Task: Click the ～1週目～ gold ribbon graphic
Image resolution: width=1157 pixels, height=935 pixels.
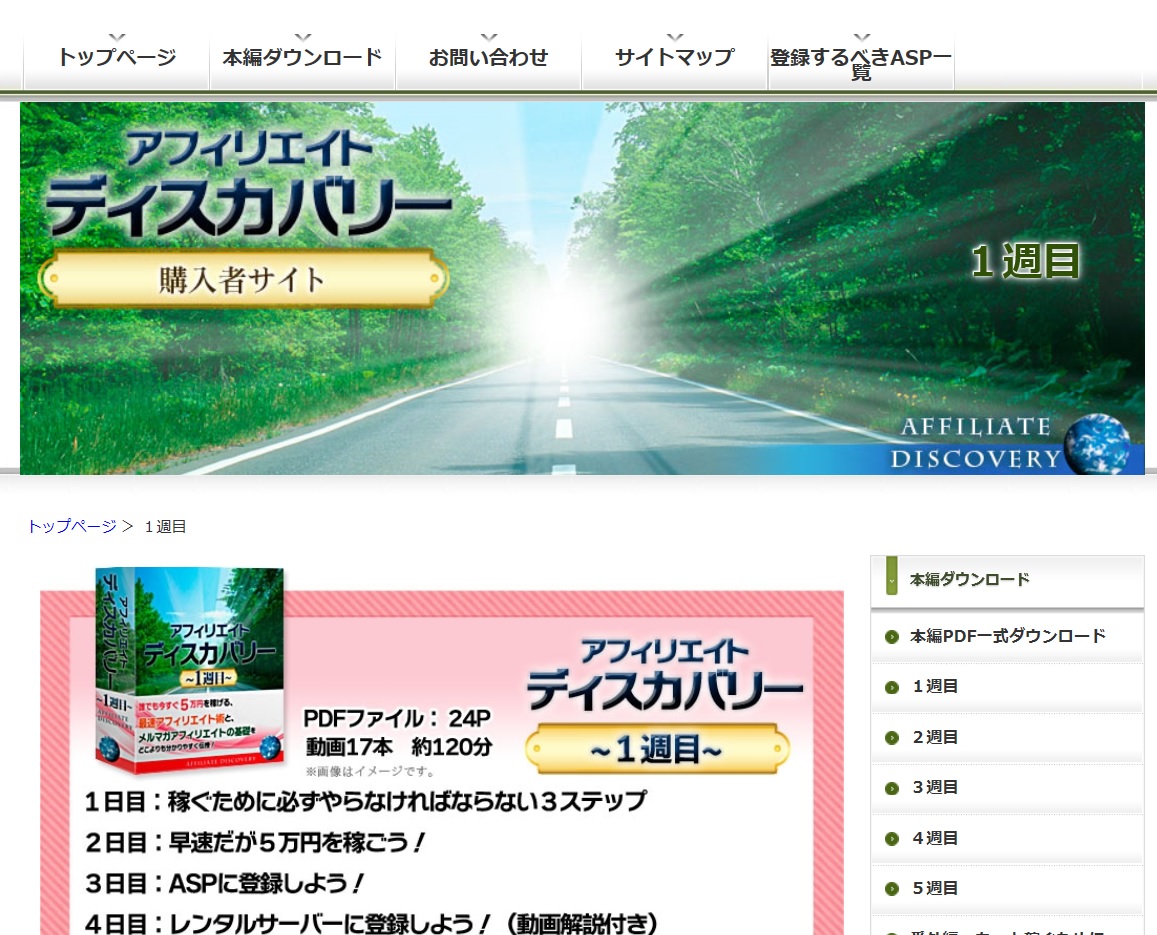Action: pyautogui.click(x=655, y=749)
